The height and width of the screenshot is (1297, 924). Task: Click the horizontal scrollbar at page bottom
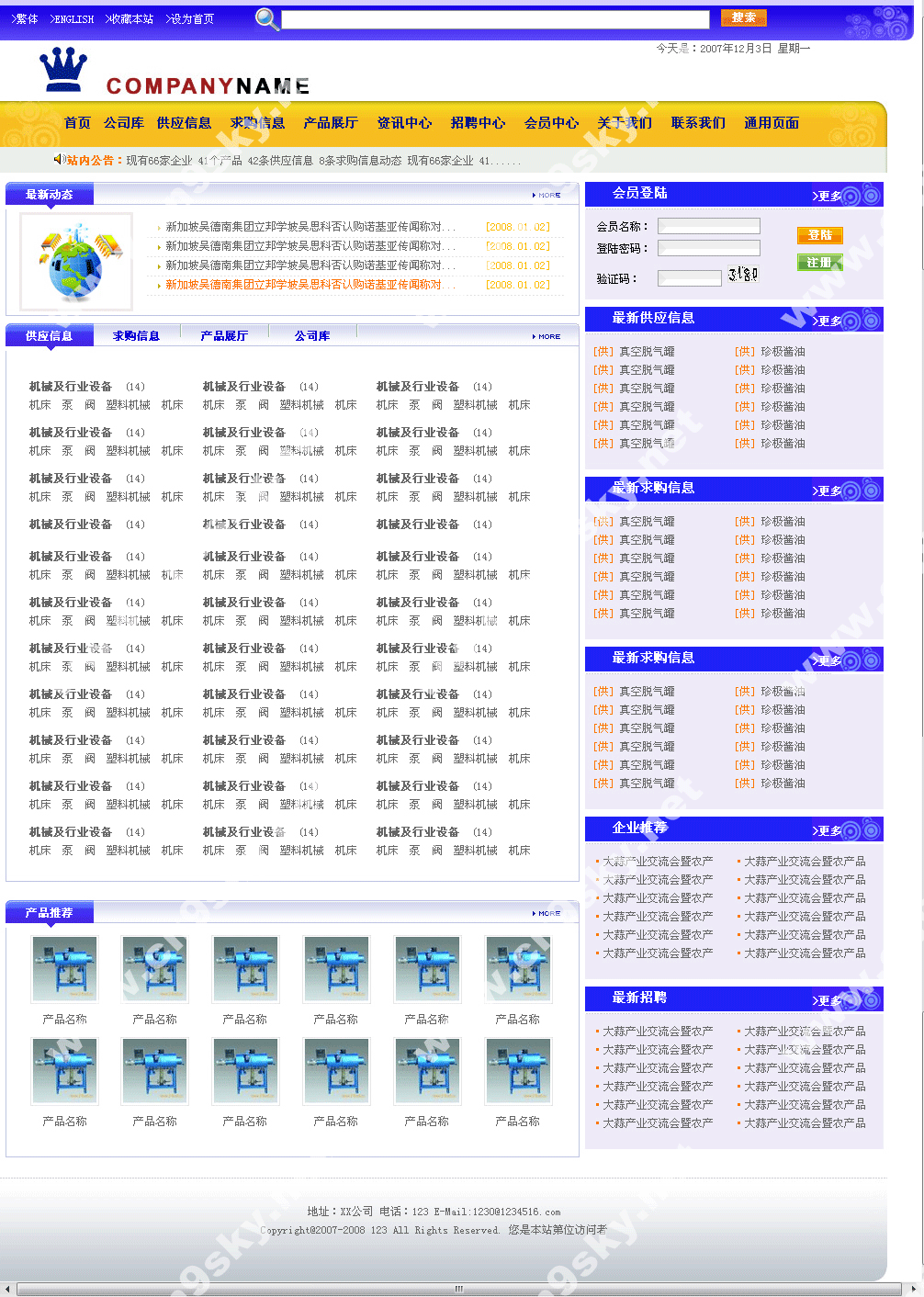(x=457, y=1289)
